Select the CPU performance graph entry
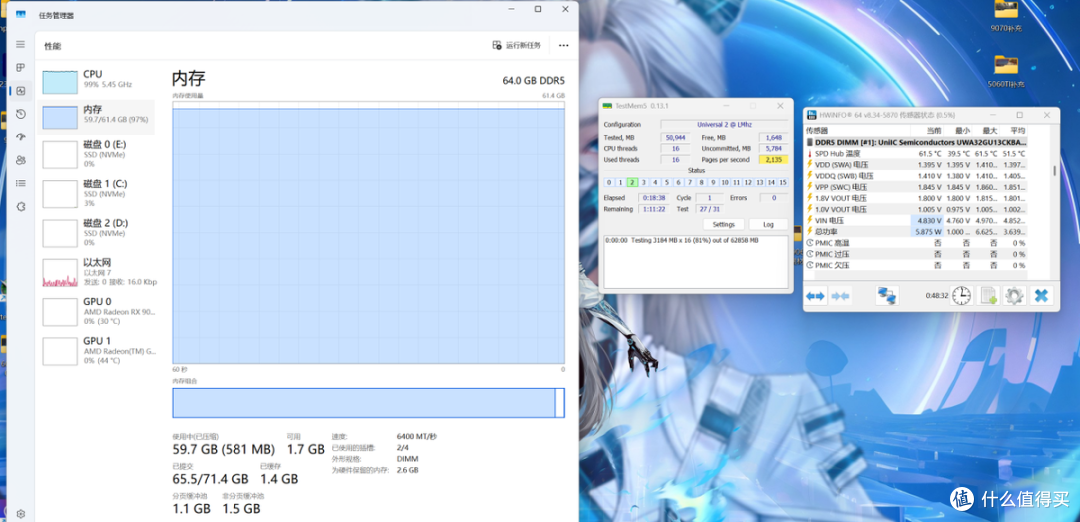 [x=96, y=80]
